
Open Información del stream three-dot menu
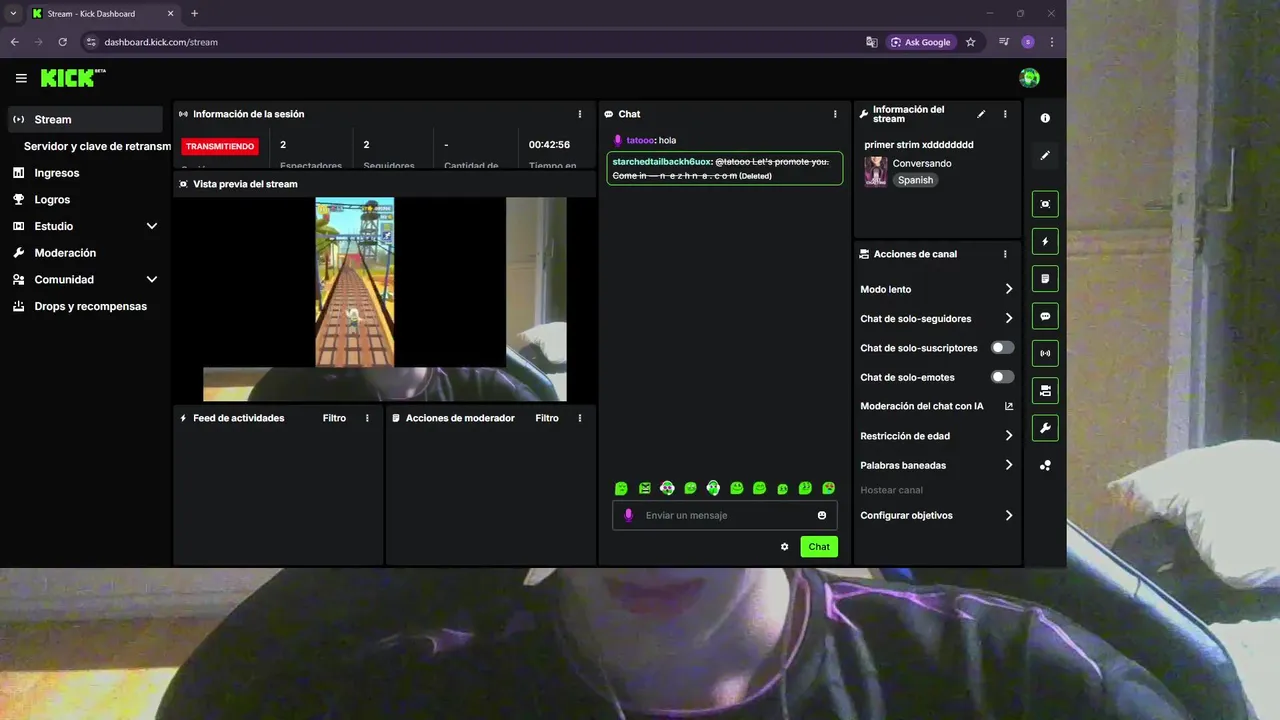(1005, 114)
